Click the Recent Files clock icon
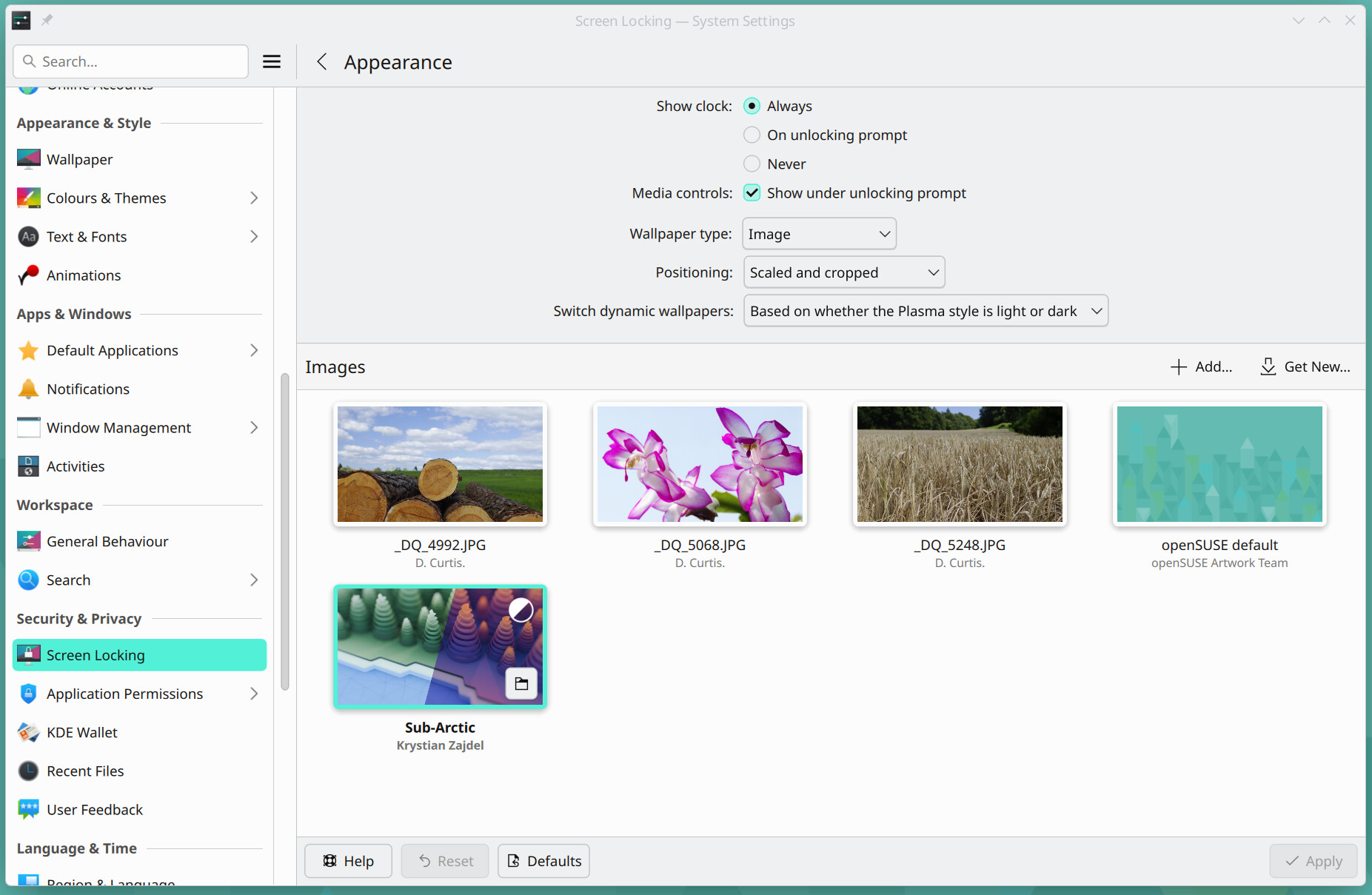This screenshot has width=1372, height=895. click(x=28, y=771)
